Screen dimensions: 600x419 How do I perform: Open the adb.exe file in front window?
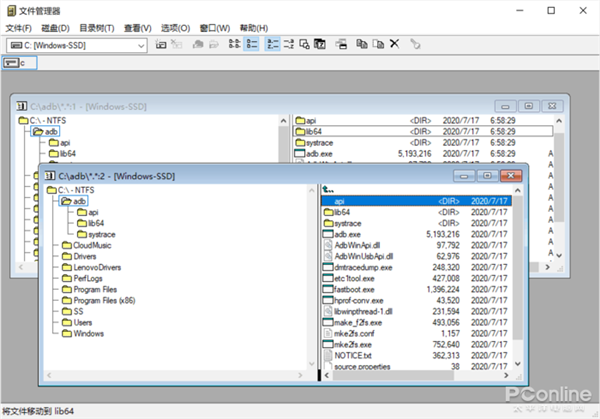coord(348,235)
